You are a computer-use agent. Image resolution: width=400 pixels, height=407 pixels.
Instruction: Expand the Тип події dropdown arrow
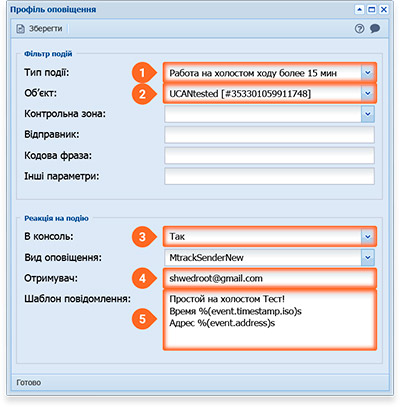click(367, 73)
